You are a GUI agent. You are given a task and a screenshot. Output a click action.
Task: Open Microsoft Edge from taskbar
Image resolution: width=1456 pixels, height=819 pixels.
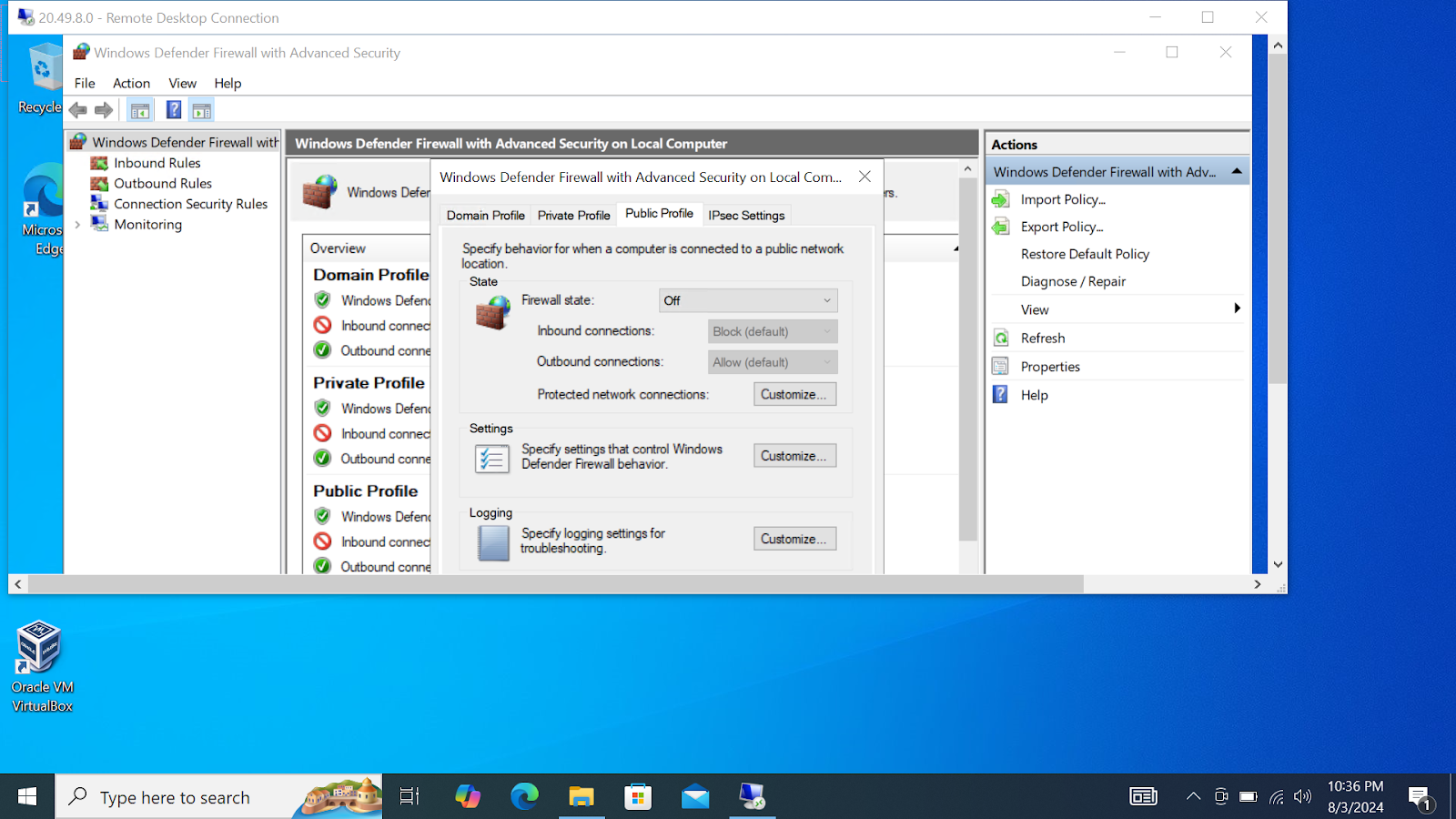click(524, 797)
